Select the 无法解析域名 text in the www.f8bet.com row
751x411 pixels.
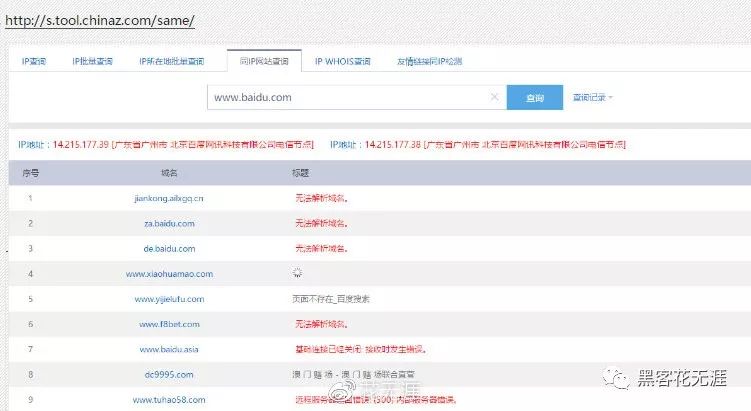tap(321, 324)
